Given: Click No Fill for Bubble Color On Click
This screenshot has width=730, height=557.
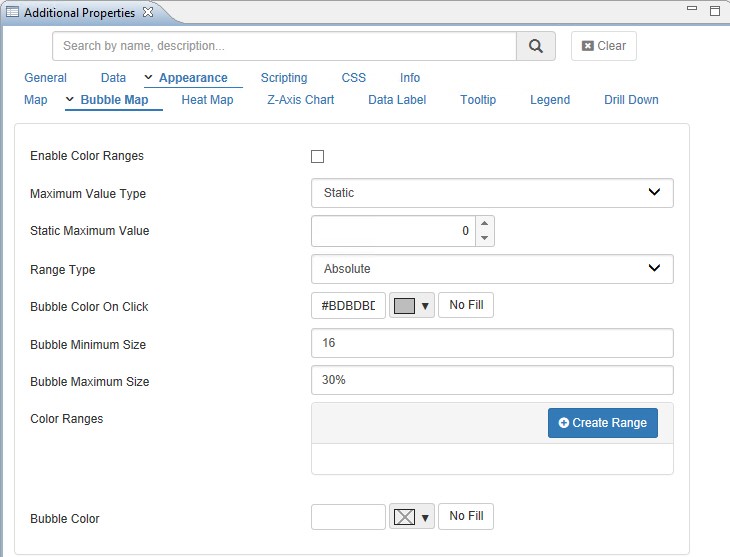Looking at the screenshot, I should pos(466,305).
